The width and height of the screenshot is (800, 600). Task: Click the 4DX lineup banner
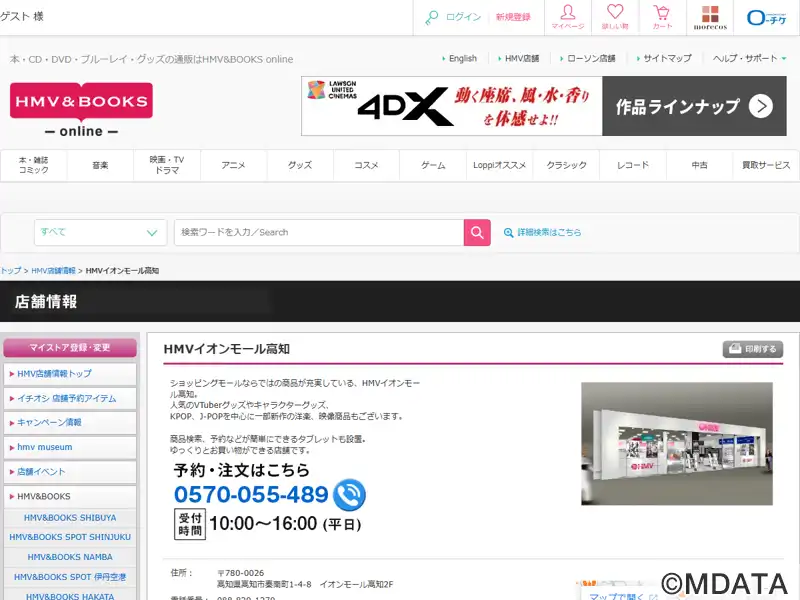tap(550, 106)
